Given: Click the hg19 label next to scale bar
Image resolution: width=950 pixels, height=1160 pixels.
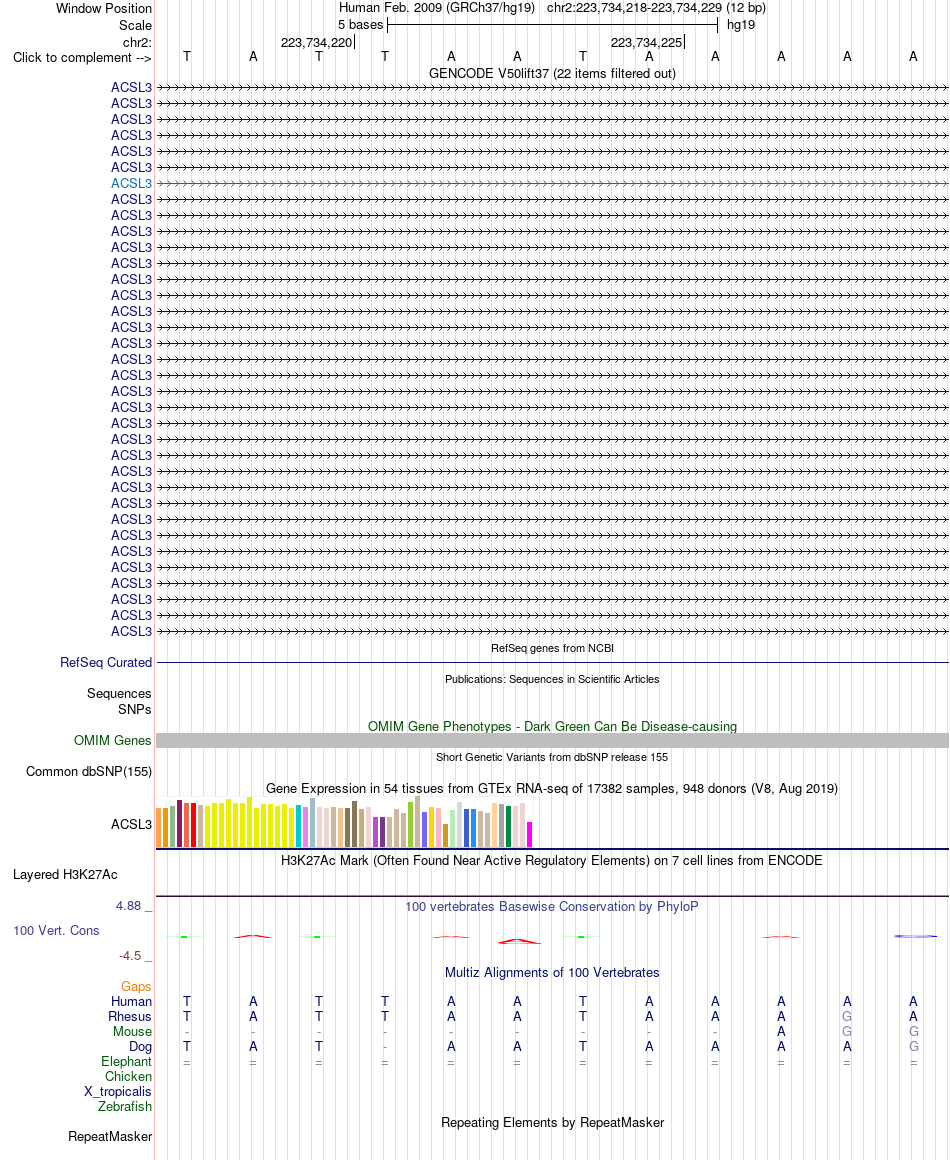Looking at the screenshot, I should click(x=741, y=25).
